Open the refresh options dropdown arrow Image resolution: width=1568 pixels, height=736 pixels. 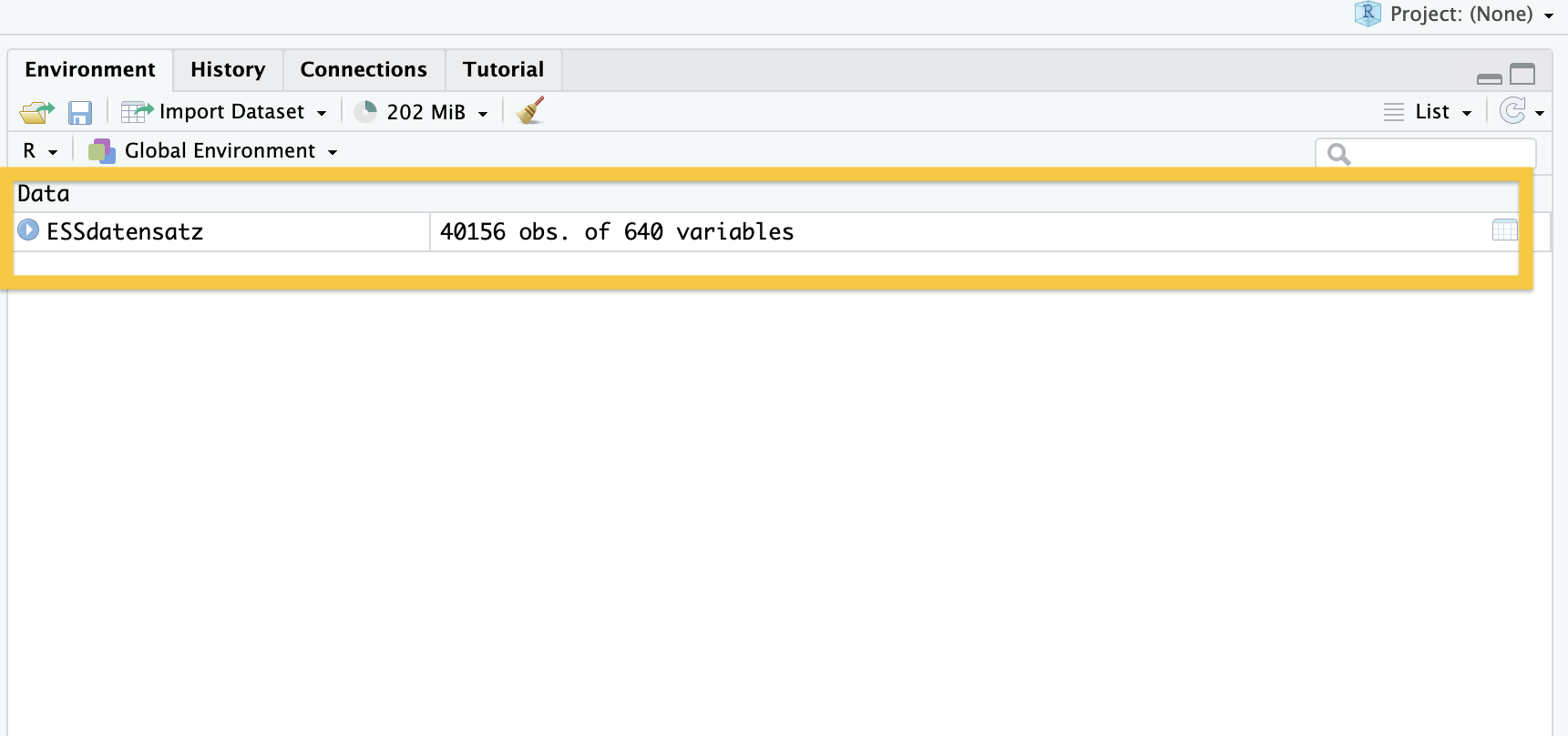pyautogui.click(x=1540, y=113)
